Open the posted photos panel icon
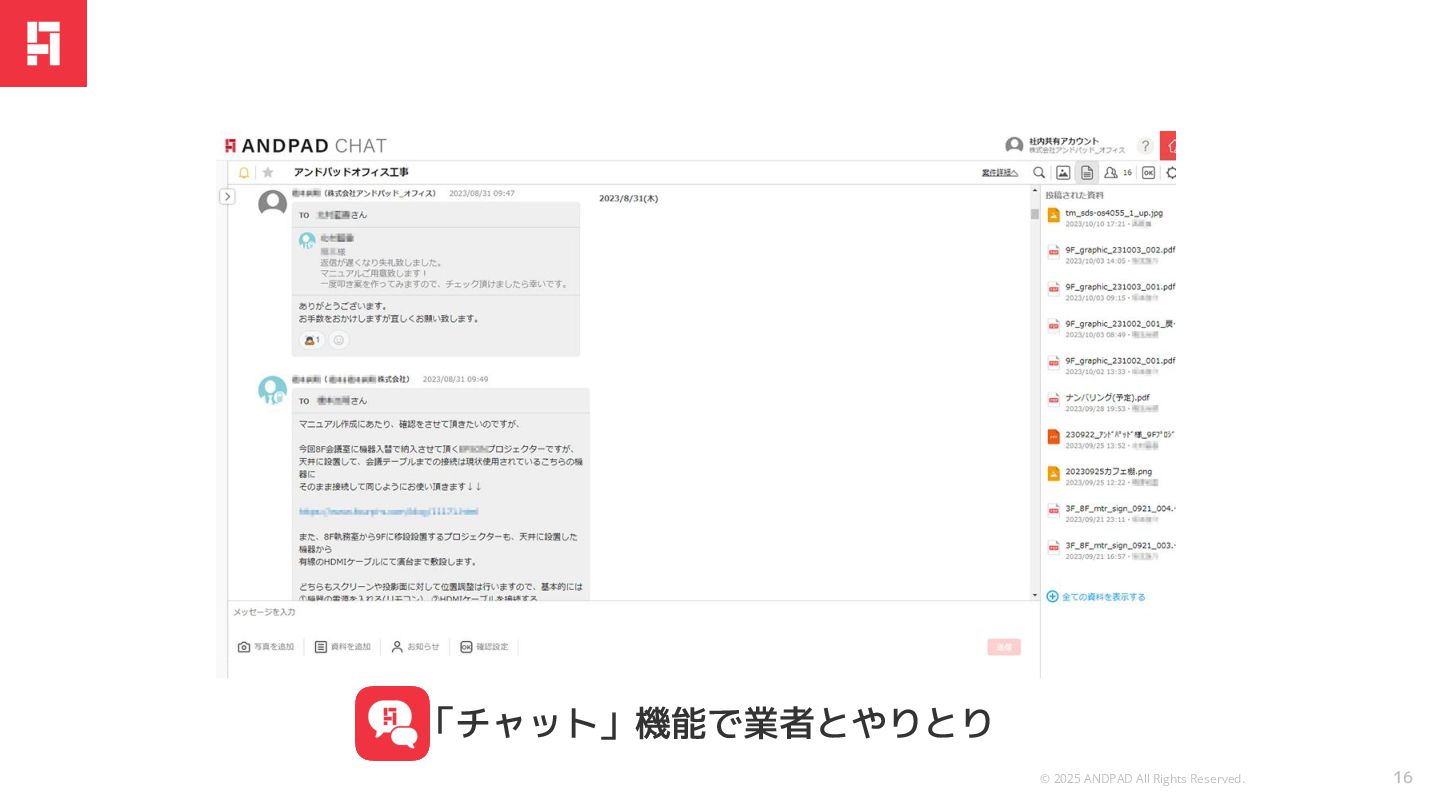 [x=1063, y=172]
